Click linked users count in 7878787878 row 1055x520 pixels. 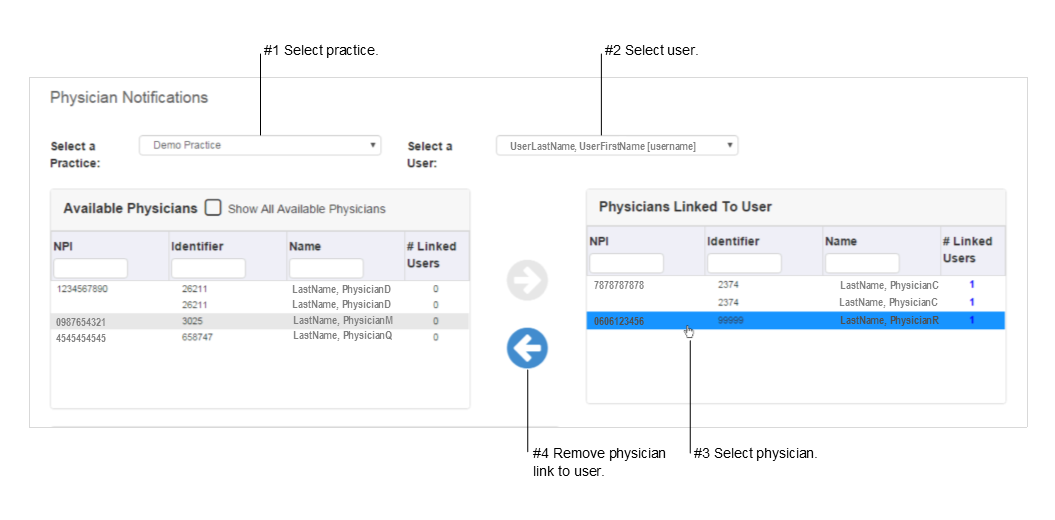click(972, 285)
